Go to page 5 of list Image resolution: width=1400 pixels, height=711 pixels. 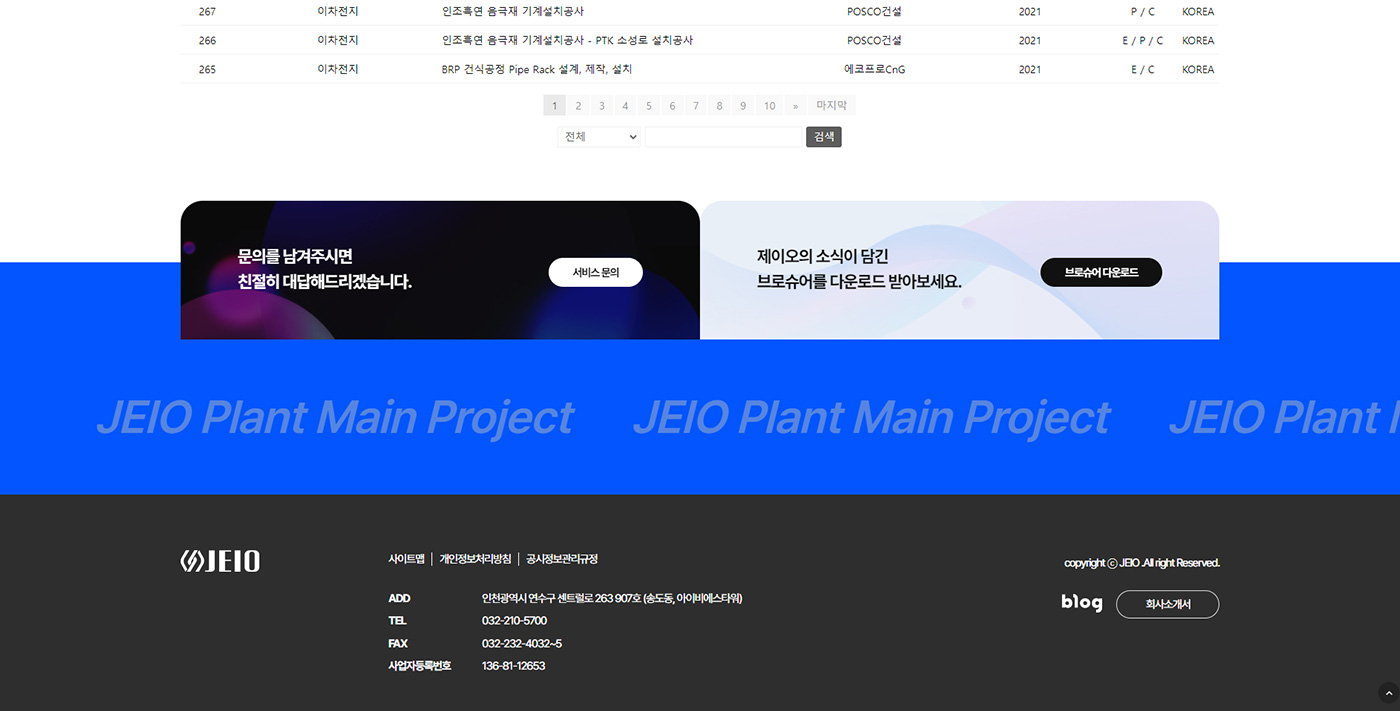pyautogui.click(x=648, y=106)
